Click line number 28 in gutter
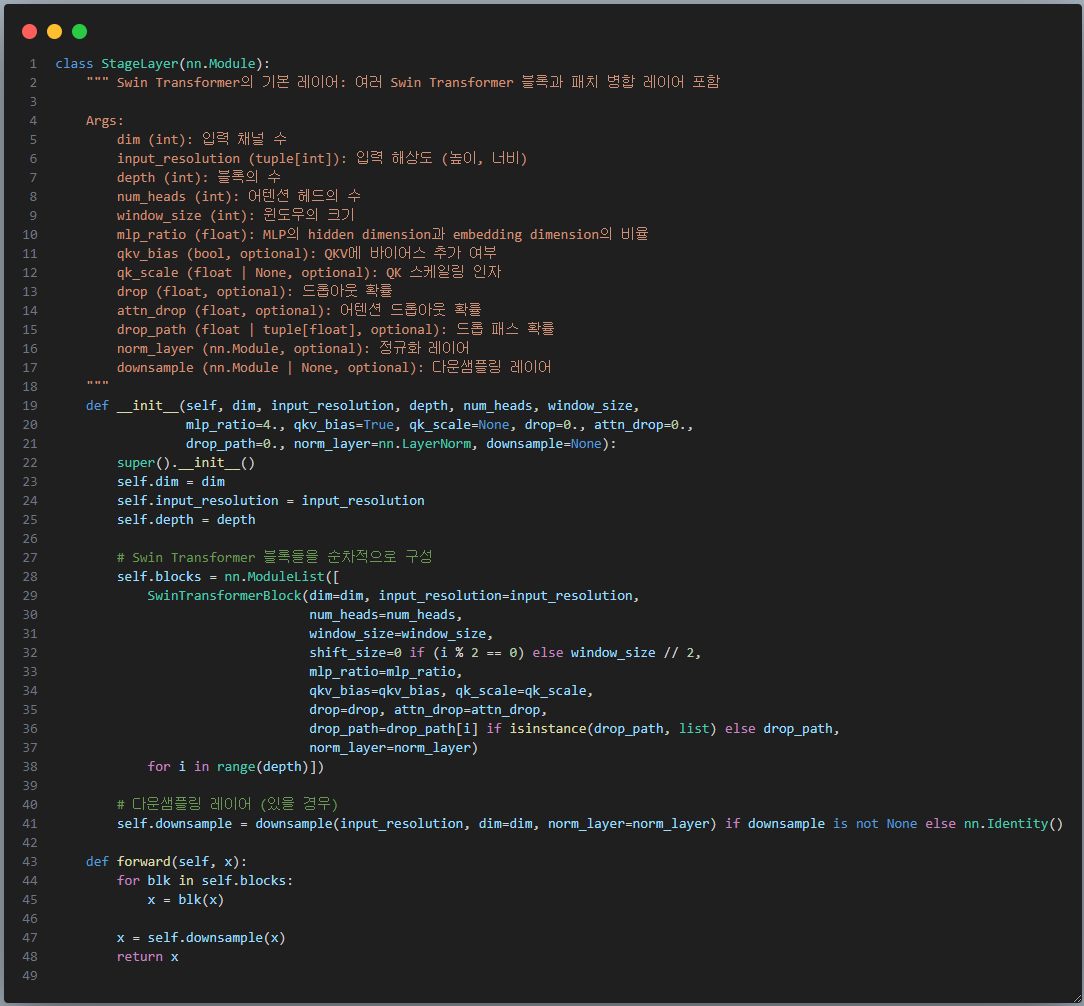The image size is (1084, 1006). click(30, 577)
